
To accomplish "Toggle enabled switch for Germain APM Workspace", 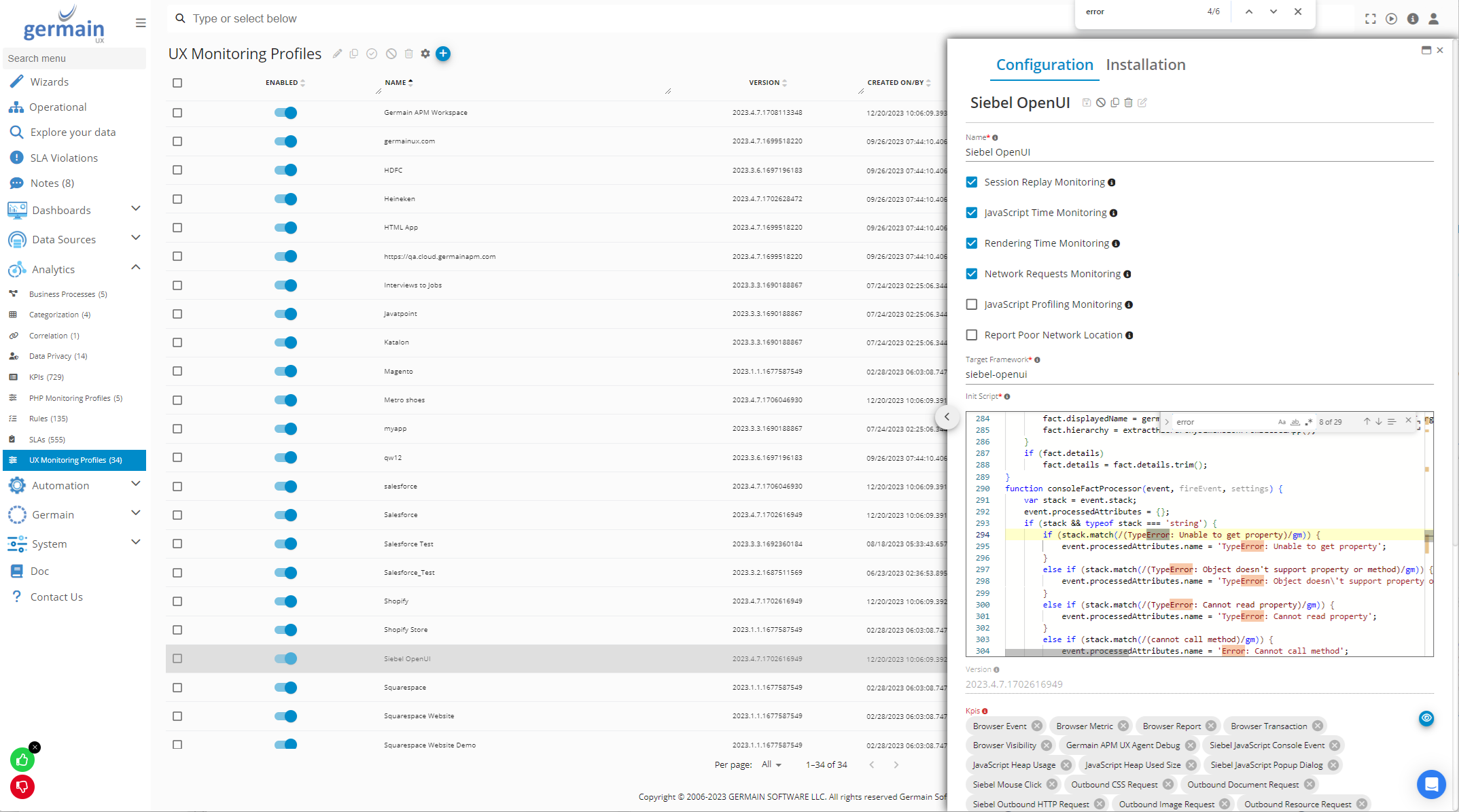I will 286,113.
